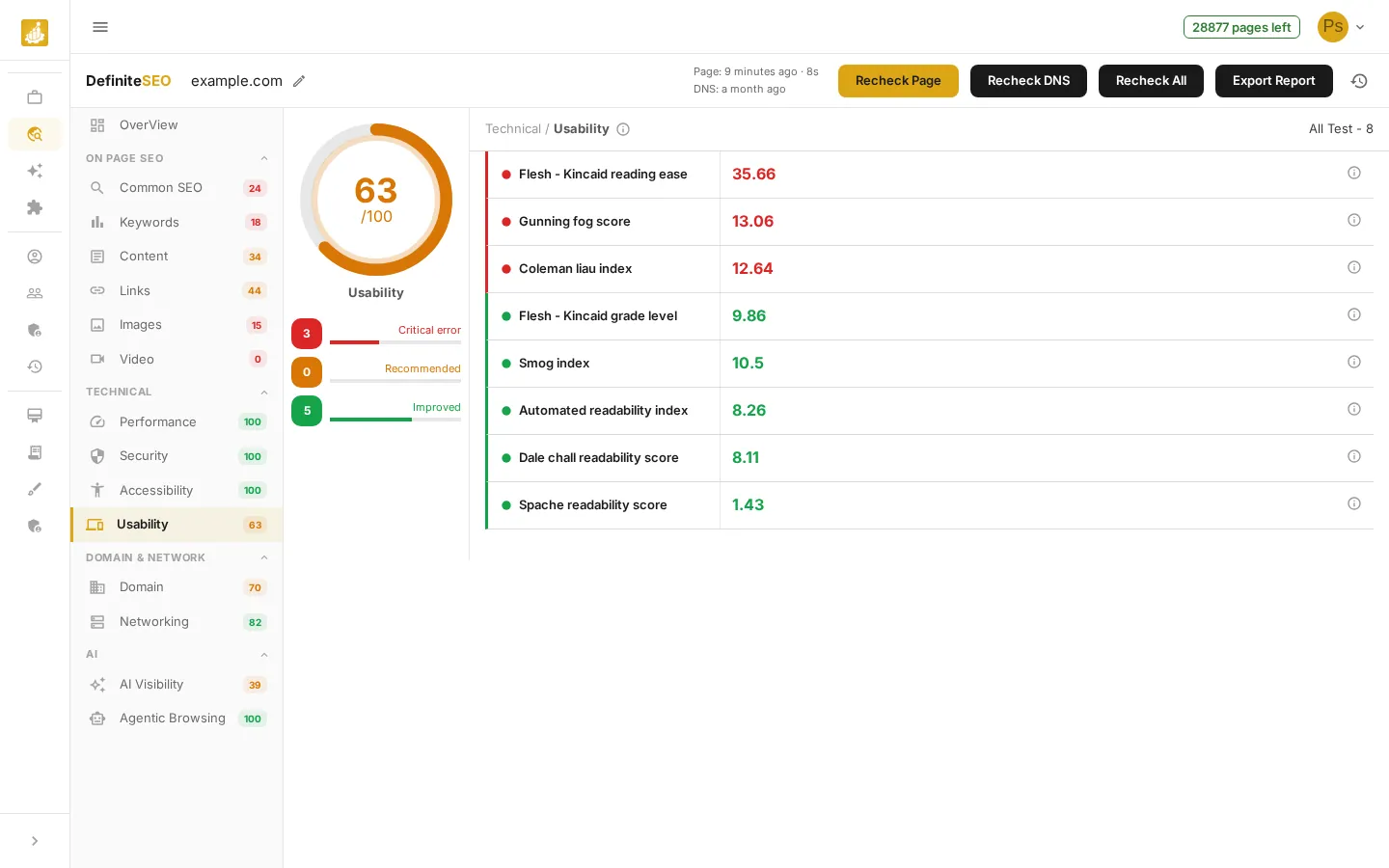Click the Recheck Page button
The height and width of the screenshot is (868, 1389).
click(898, 81)
